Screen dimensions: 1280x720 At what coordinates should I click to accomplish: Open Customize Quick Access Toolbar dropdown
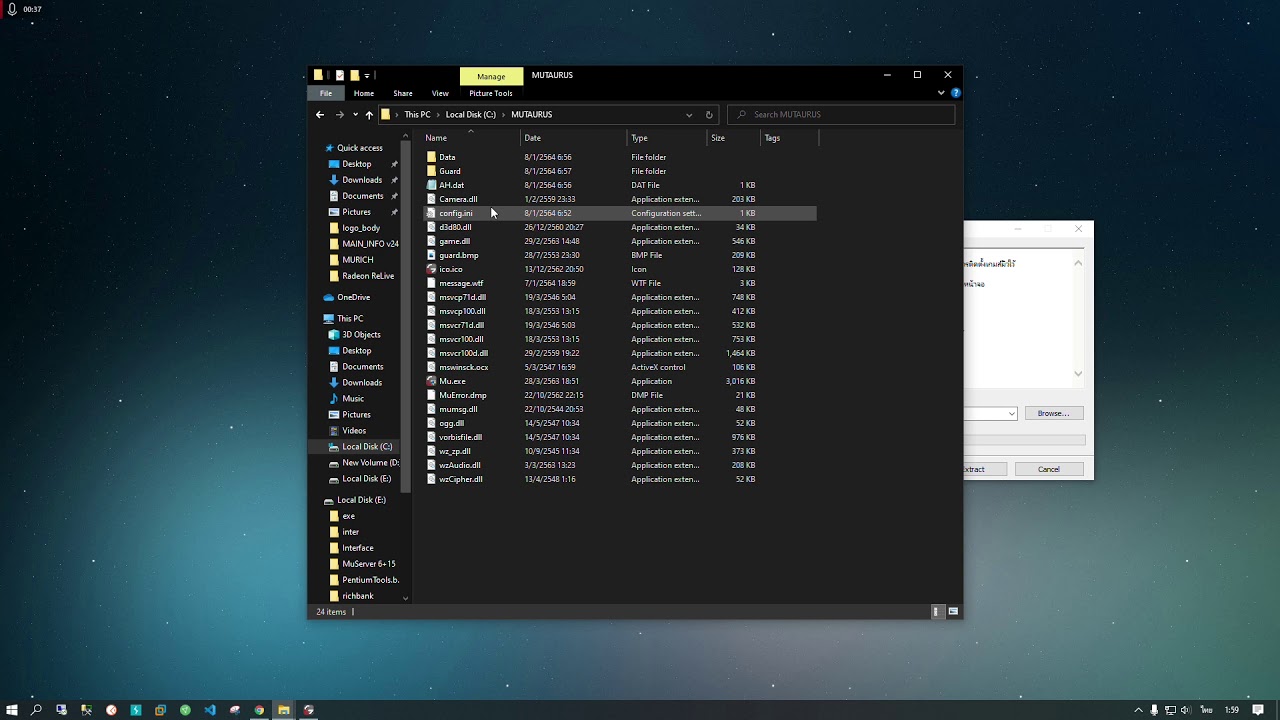point(367,75)
